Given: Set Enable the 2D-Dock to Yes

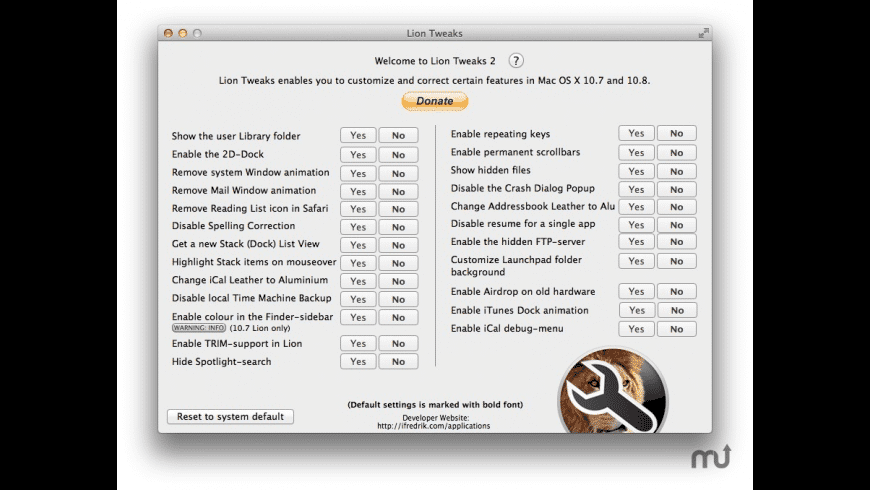Looking at the screenshot, I should pyautogui.click(x=358, y=155).
